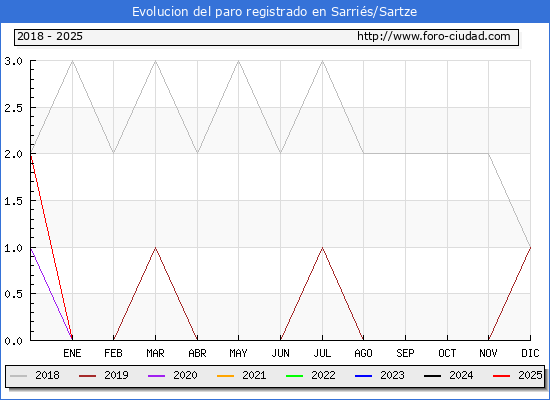Click the blue 2023 legend swatch
550x400 pixels.
tap(363, 376)
